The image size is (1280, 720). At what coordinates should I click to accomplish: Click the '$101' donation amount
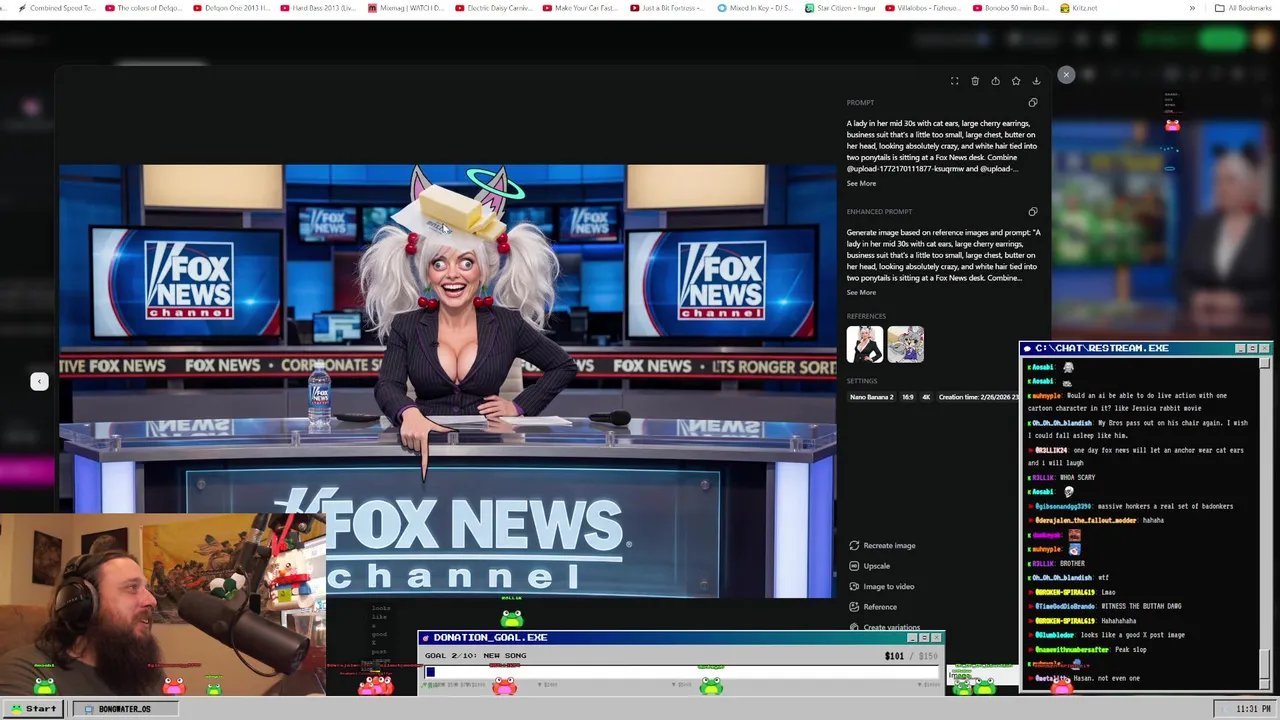894,656
